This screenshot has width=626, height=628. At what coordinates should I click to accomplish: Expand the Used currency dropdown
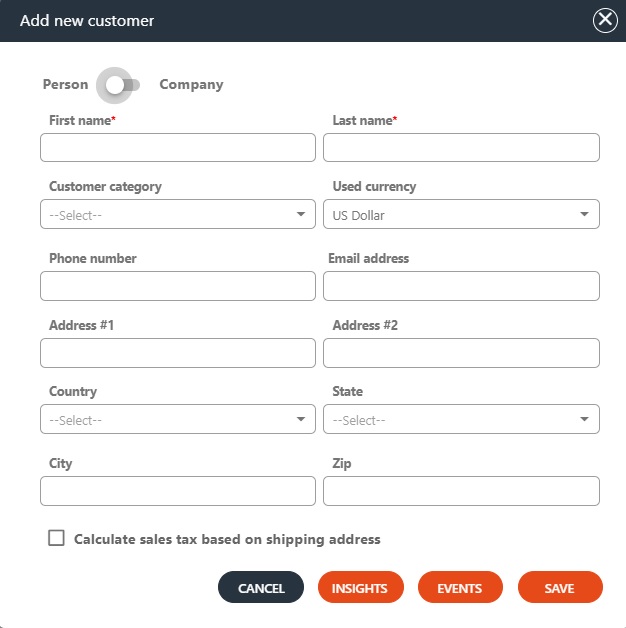[461, 214]
